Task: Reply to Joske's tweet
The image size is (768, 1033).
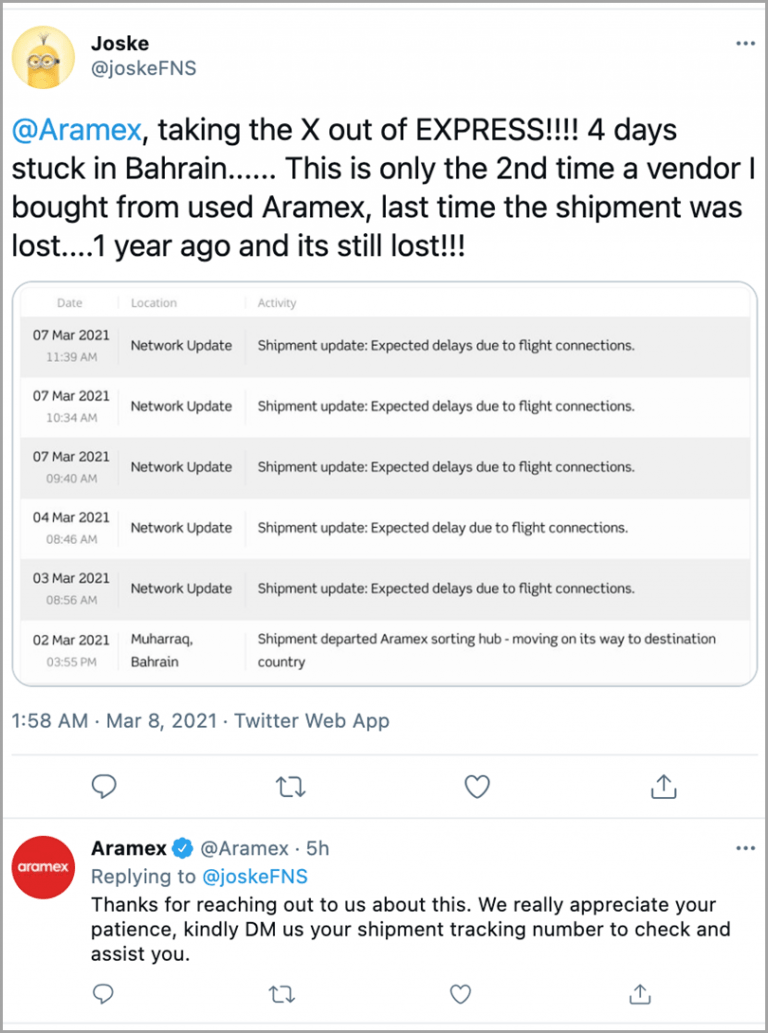Action: [x=104, y=788]
